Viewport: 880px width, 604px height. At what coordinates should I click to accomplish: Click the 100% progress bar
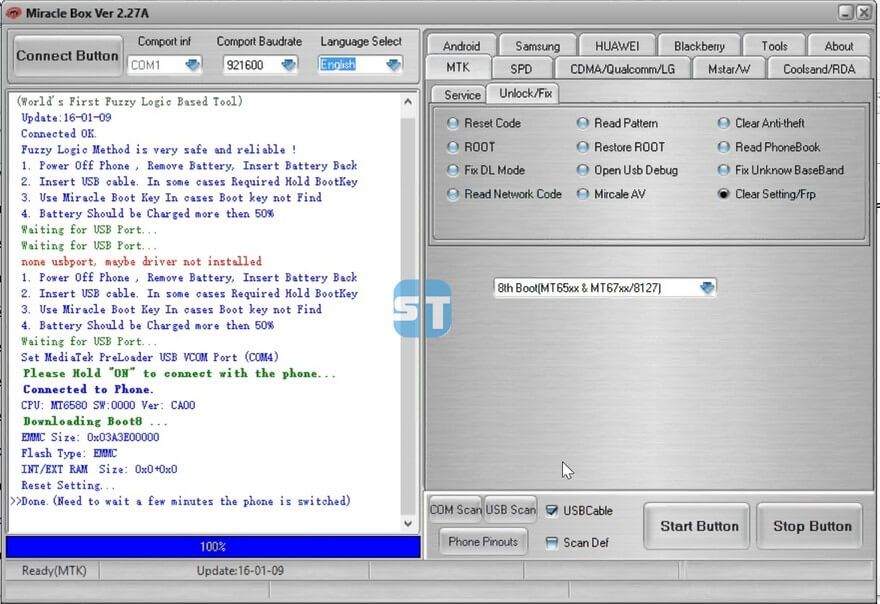[213, 547]
